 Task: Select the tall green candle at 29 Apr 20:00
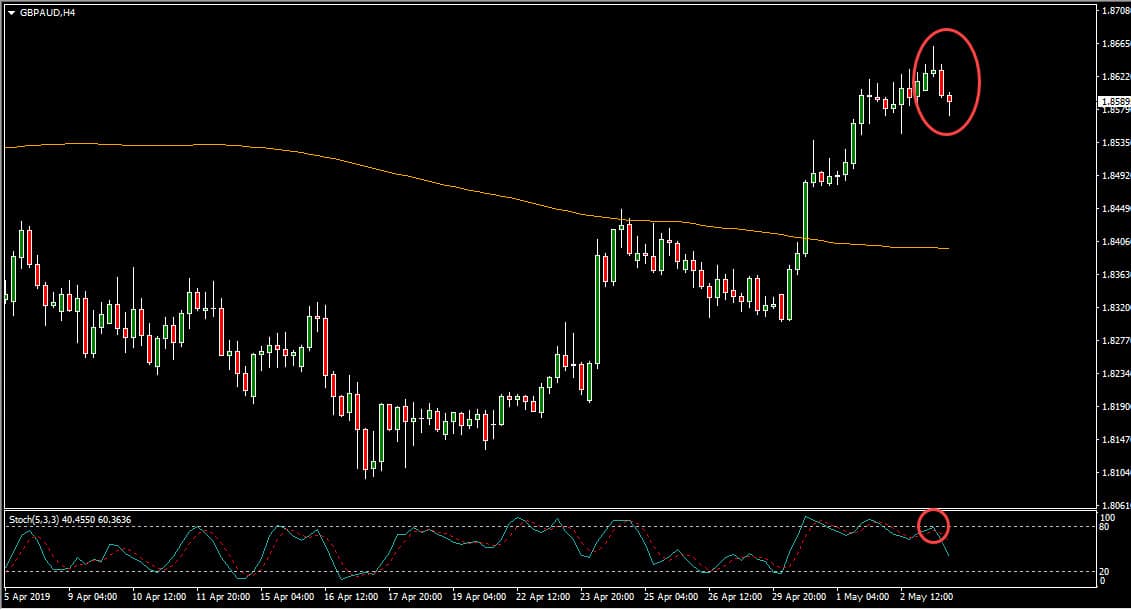(x=805, y=215)
